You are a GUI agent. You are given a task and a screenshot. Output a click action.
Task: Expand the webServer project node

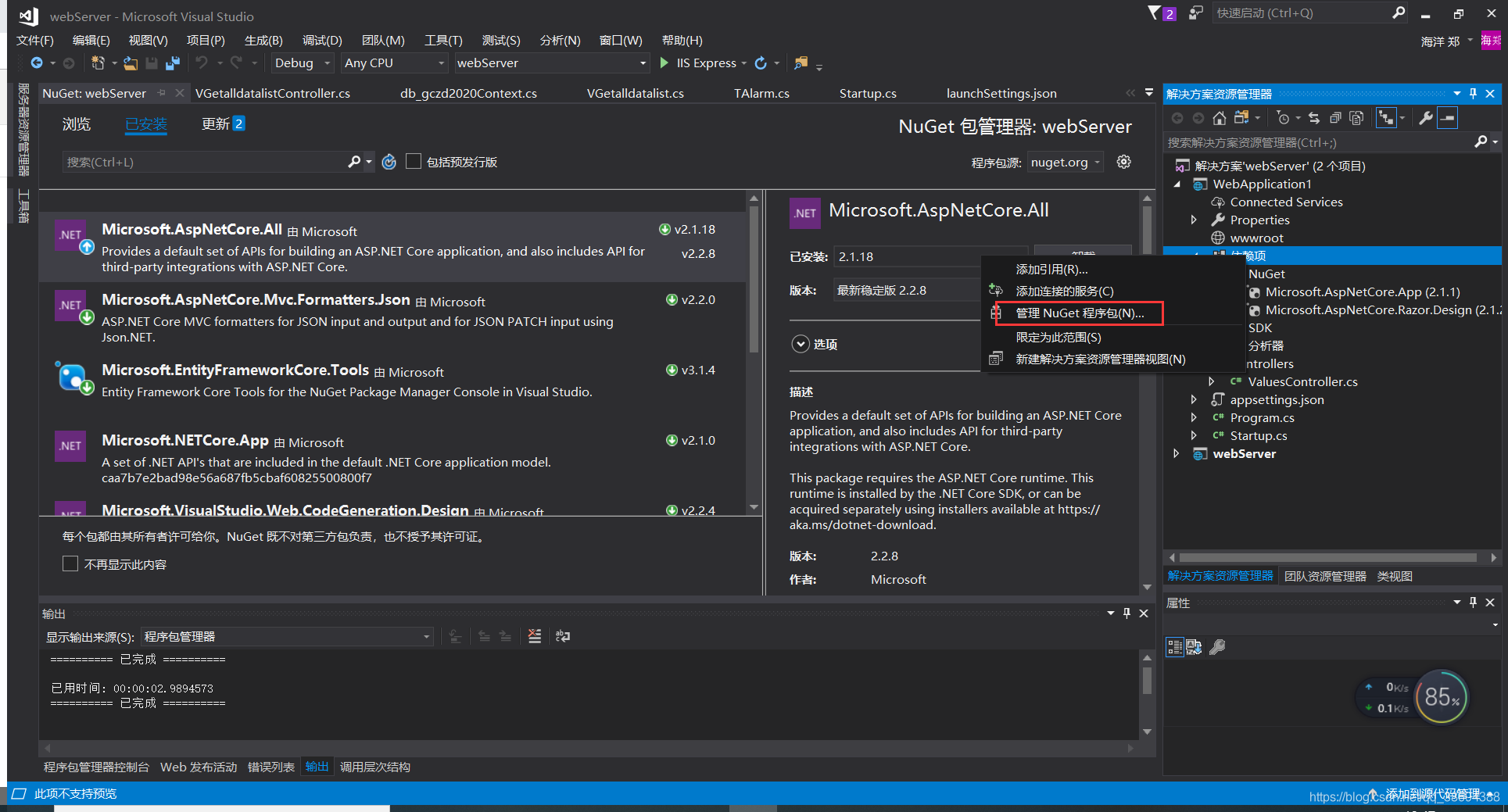[1176, 453]
